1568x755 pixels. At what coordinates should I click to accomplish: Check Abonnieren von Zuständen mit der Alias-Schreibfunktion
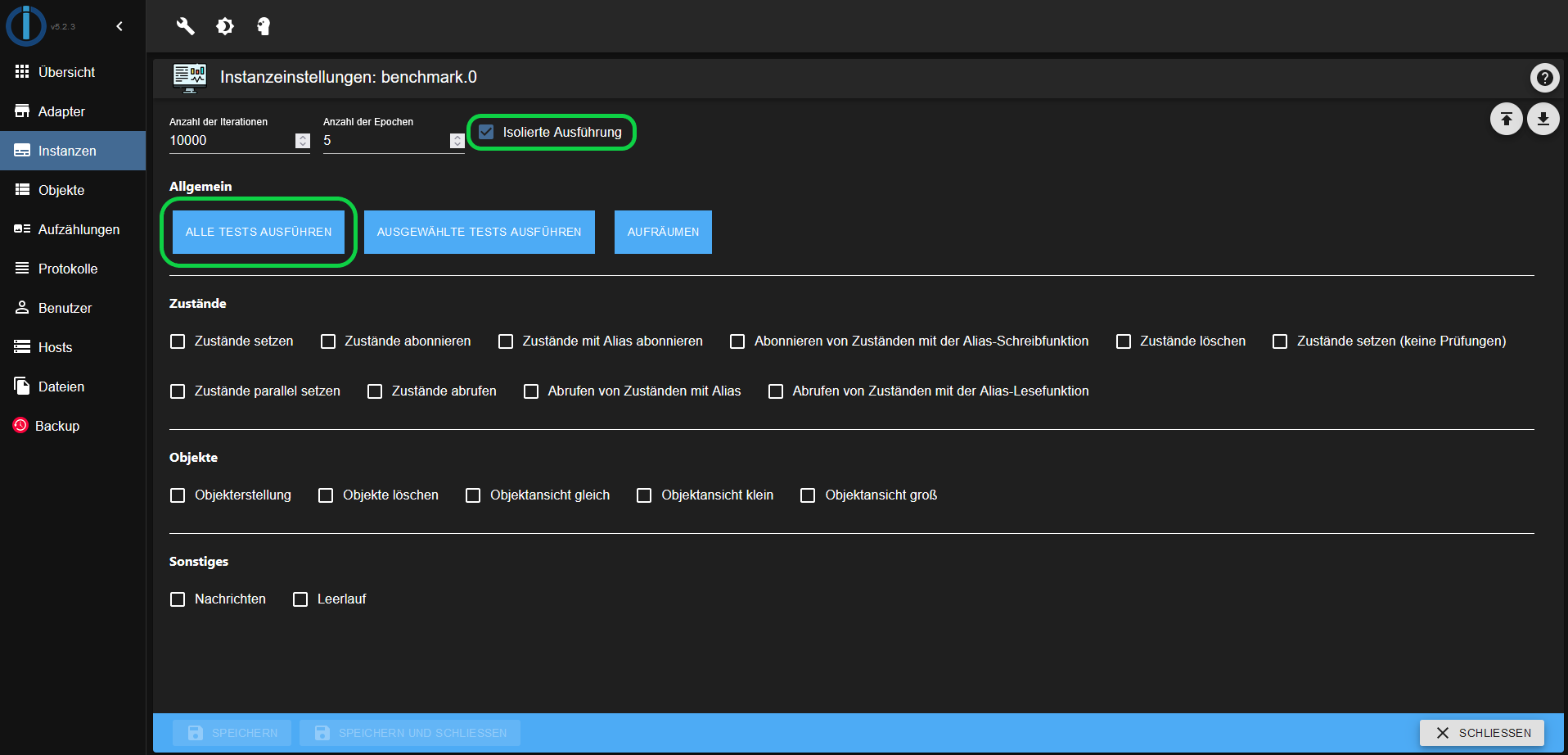click(737, 341)
